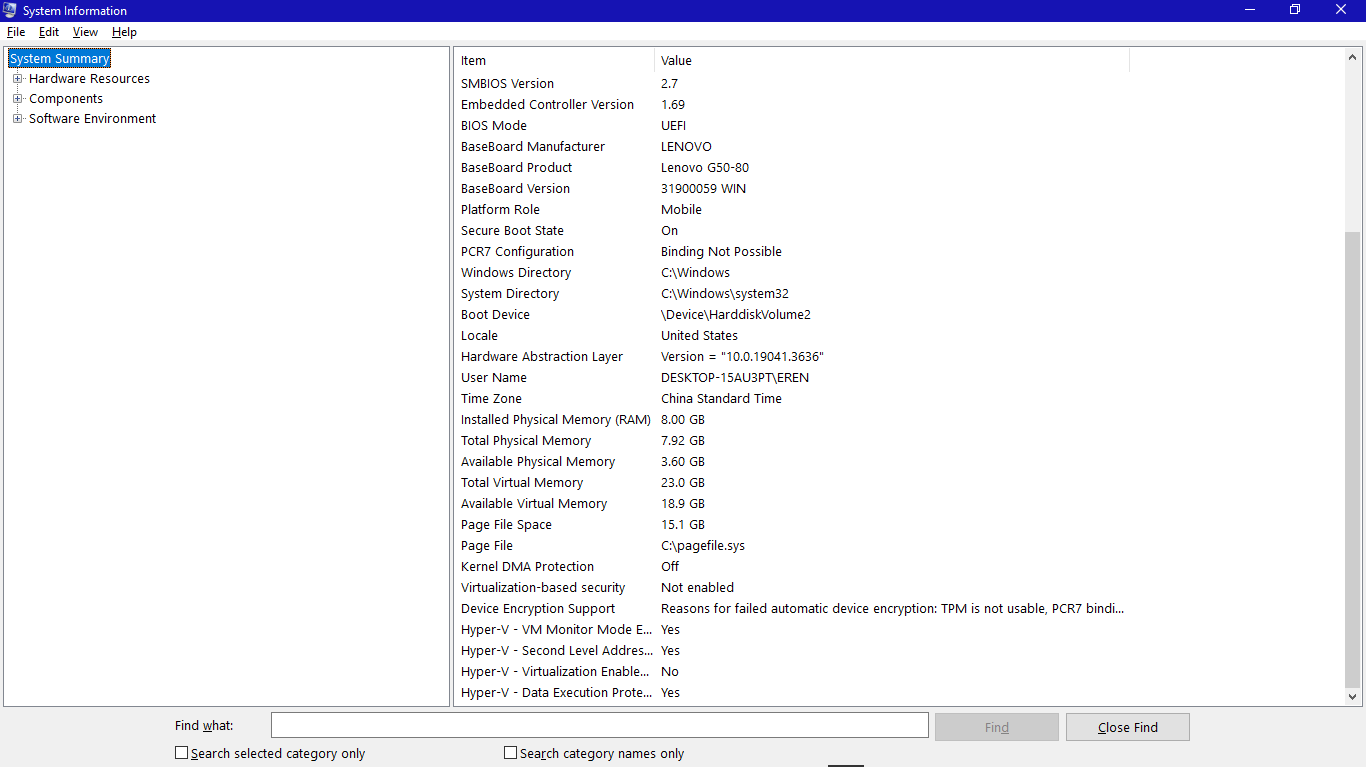The width and height of the screenshot is (1366, 767).
Task: Click the 'Lenovo G50-80' value
Action: coord(705,168)
